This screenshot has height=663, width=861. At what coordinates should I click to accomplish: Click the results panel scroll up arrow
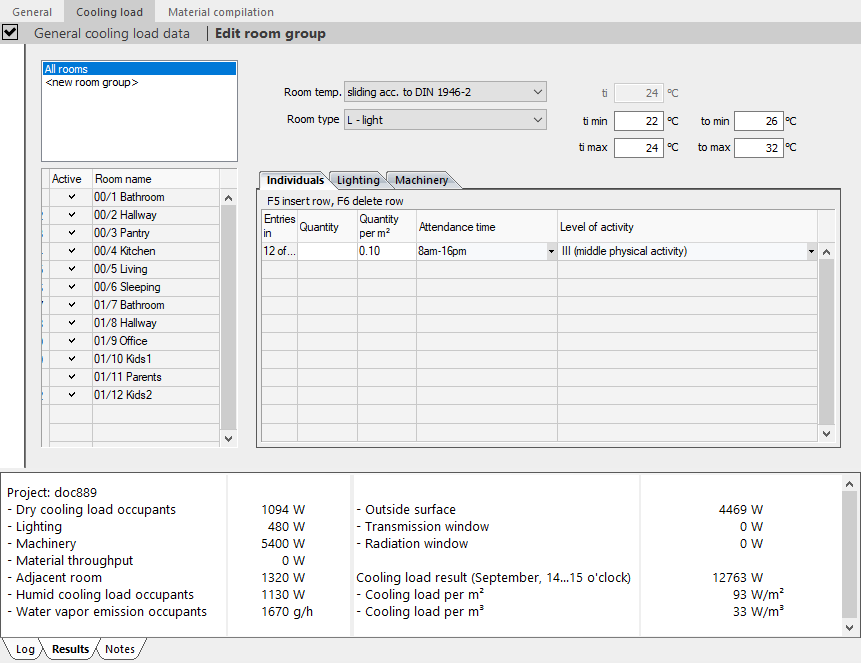[849, 484]
